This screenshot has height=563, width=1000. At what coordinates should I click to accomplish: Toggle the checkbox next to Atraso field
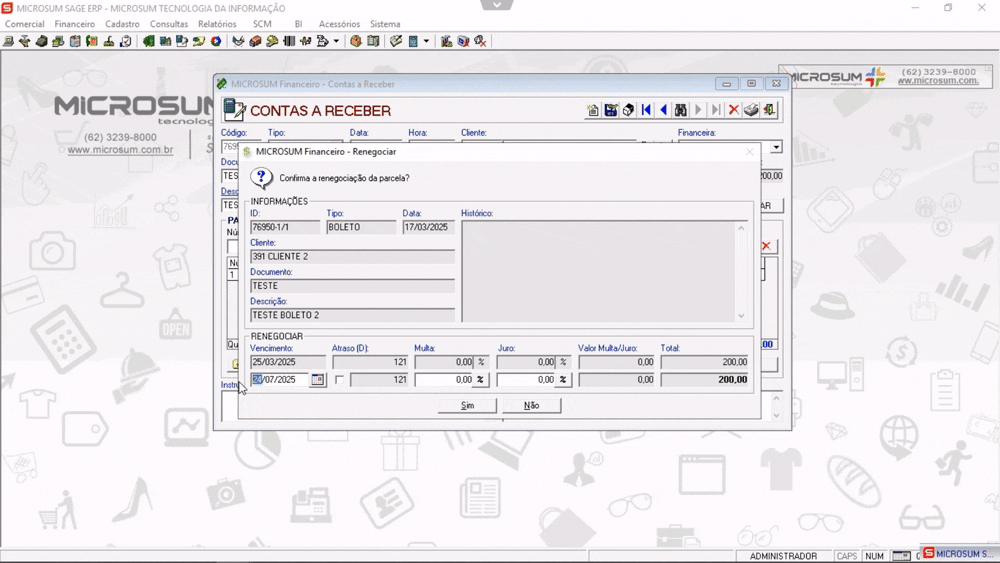coord(340,380)
